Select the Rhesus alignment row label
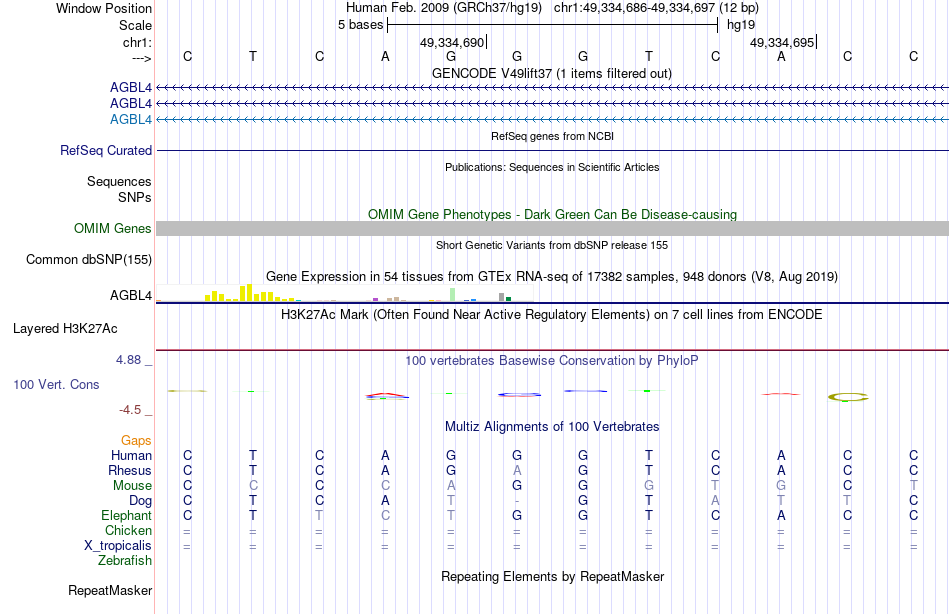950x614 pixels. pyautogui.click(x=130, y=470)
